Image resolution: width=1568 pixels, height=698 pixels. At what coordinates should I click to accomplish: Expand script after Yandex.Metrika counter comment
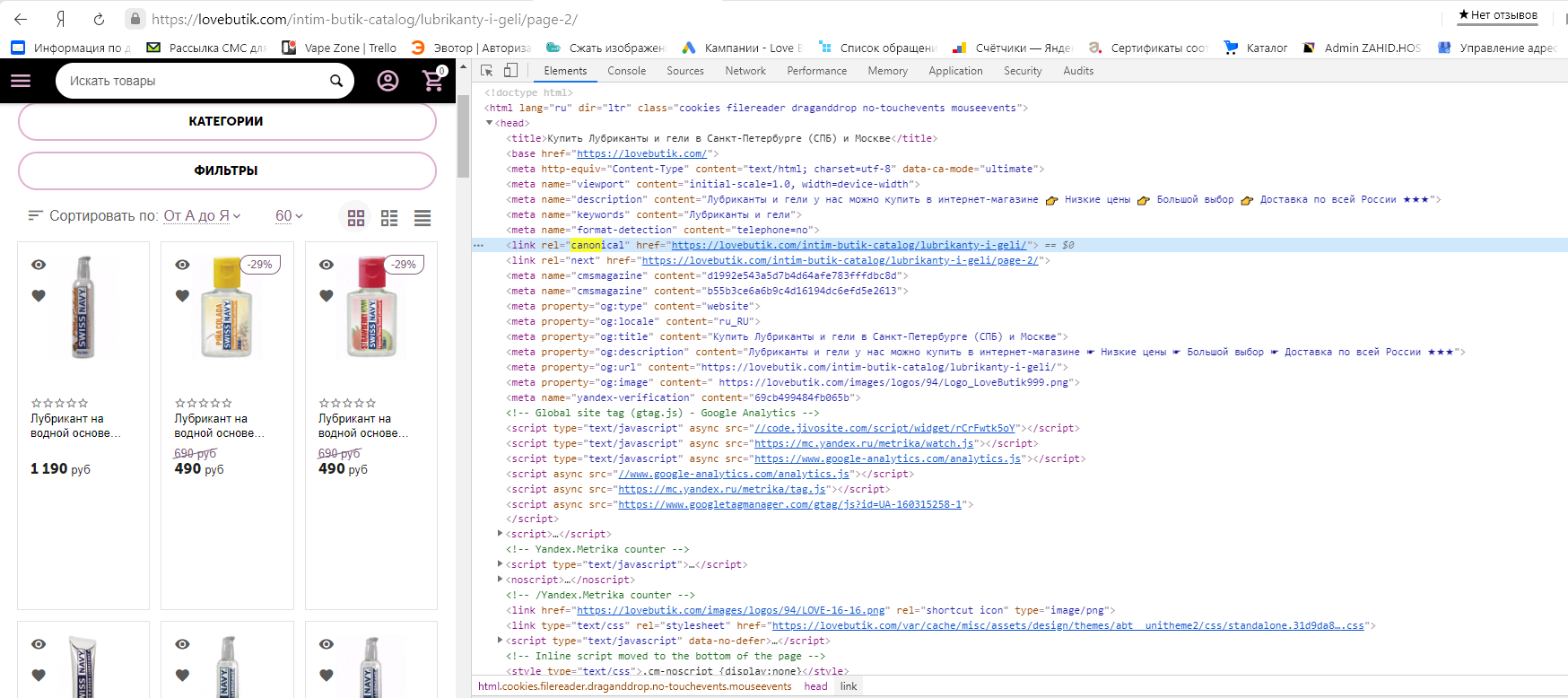501,564
